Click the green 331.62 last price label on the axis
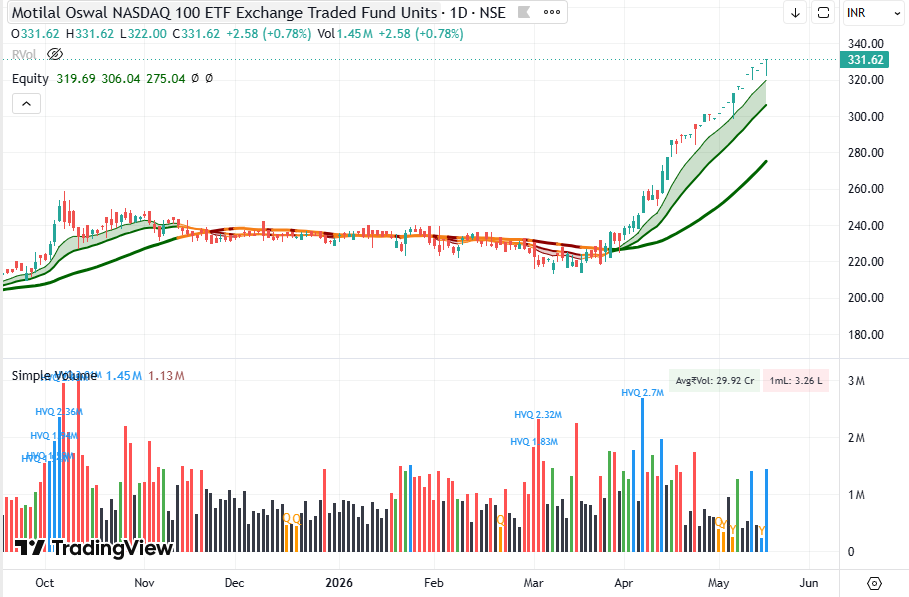Screen dimensions: 909x597 point(865,60)
